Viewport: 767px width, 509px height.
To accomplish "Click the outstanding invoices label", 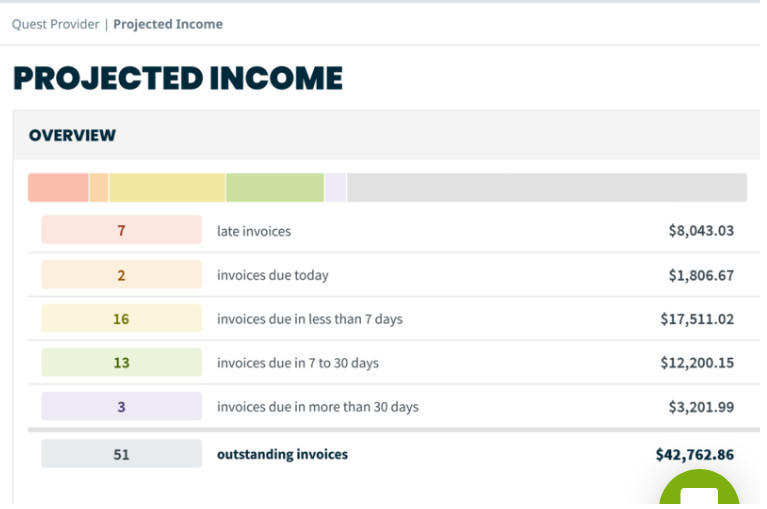I will point(282,454).
